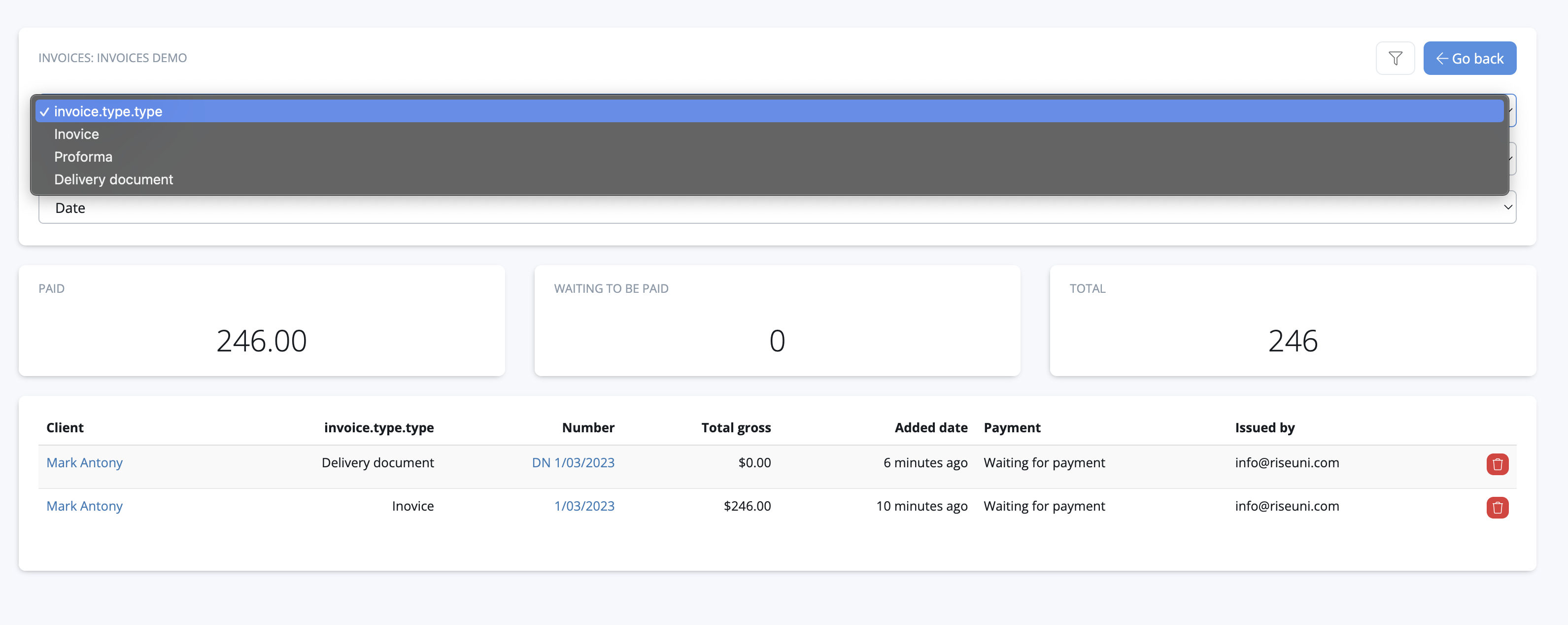Click the Payment column header
Image resolution: width=1568 pixels, height=625 pixels.
click(1012, 428)
